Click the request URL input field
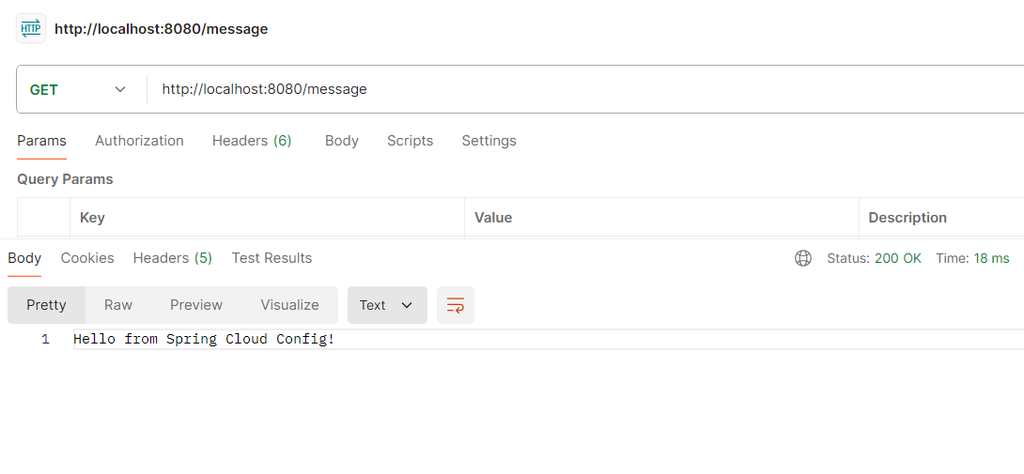The image size is (1024, 474). tap(580, 89)
